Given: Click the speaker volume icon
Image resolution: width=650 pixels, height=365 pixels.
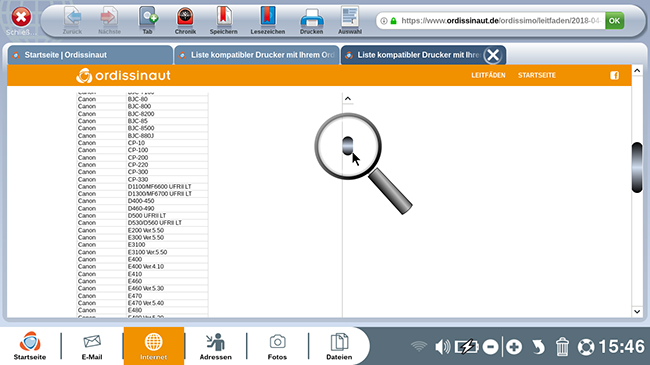Looking at the screenshot, I should click(442, 346).
